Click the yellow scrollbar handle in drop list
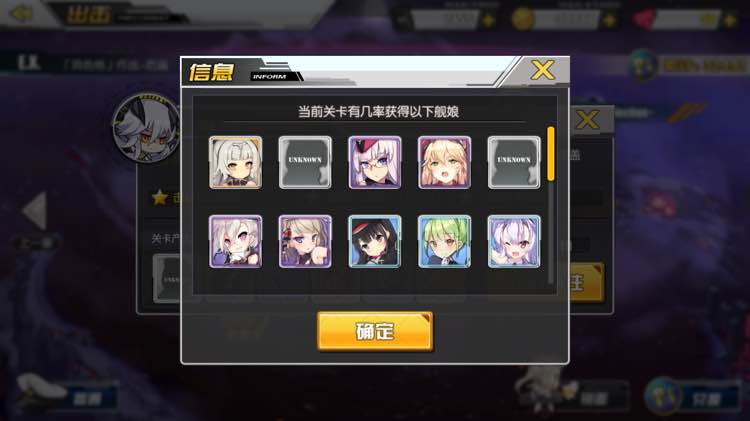750x421 pixels. coord(551,154)
